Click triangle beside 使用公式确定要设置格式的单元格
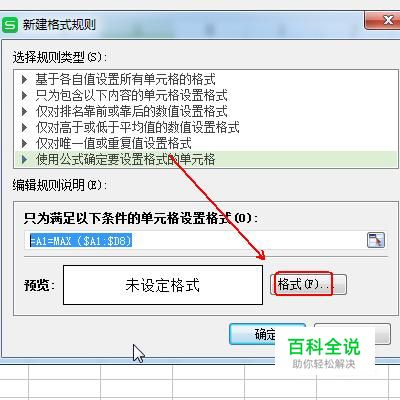The height and width of the screenshot is (400, 400). click(24, 159)
